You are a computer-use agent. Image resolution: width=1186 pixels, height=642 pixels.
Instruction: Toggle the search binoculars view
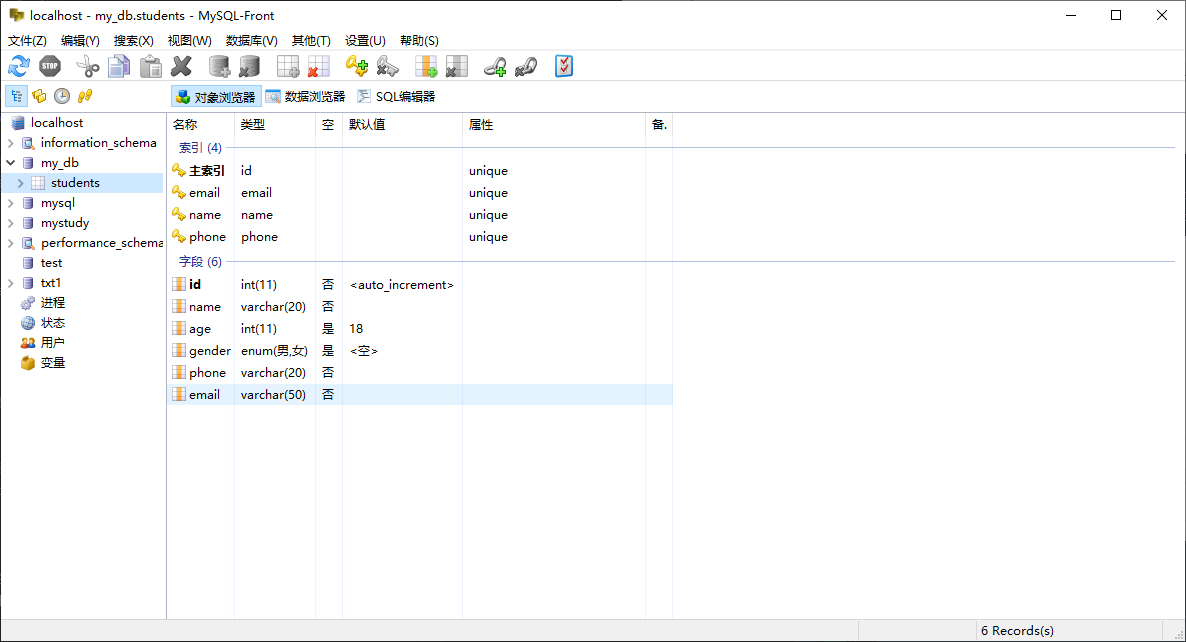(x=85, y=95)
